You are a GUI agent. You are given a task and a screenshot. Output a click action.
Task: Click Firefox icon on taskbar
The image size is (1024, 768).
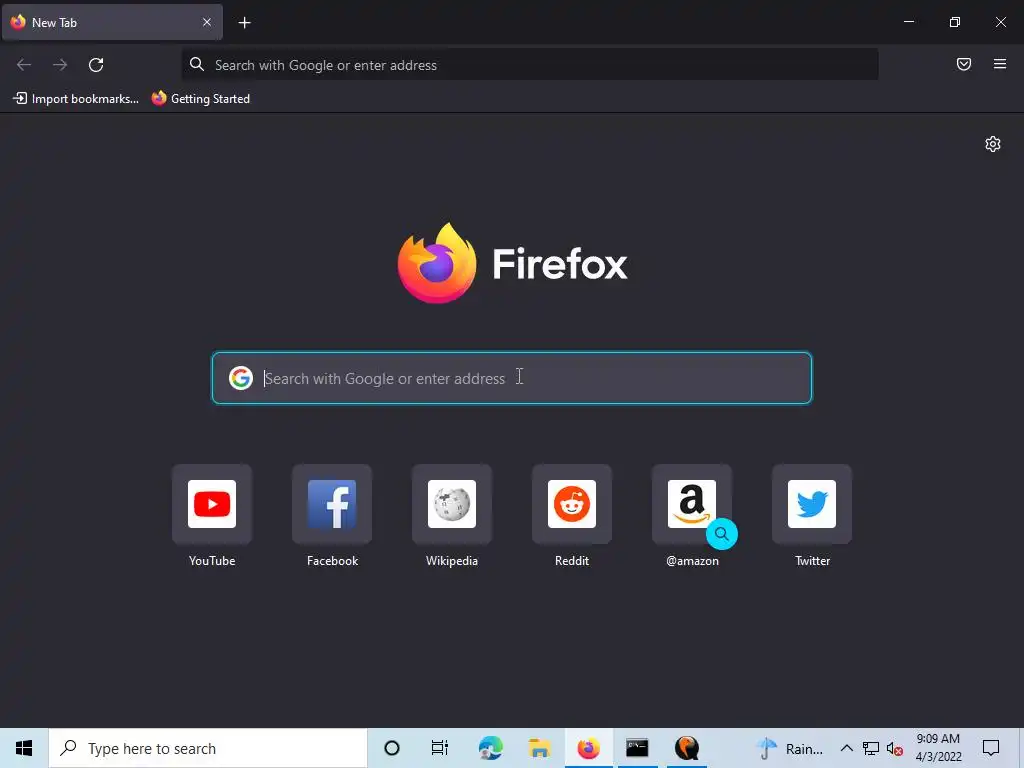(x=588, y=748)
